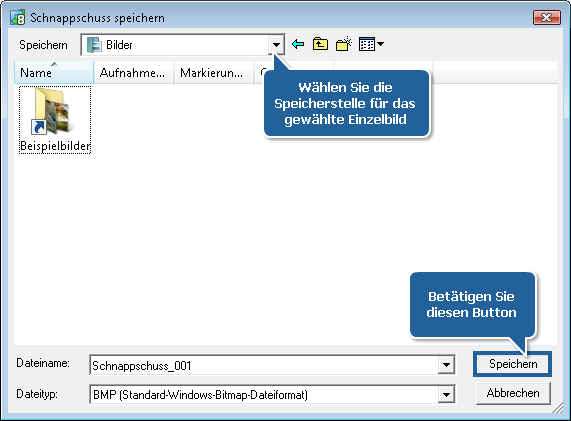Click the Speichern button
Viewport: 571px width, 421px height.
(x=512, y=364)
